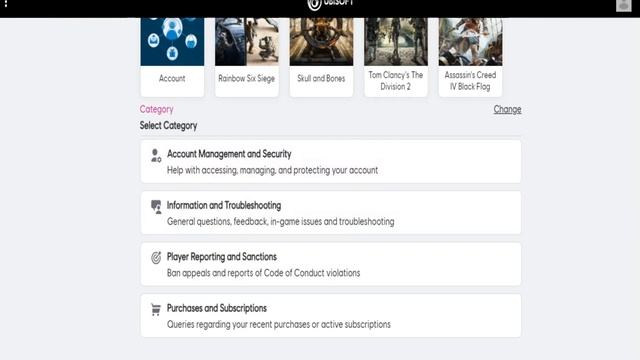The height and width of the screenshot is (360, 640).
Task: Click the Select Category heading
Action: pyautogui.click(x=168, y=126)
